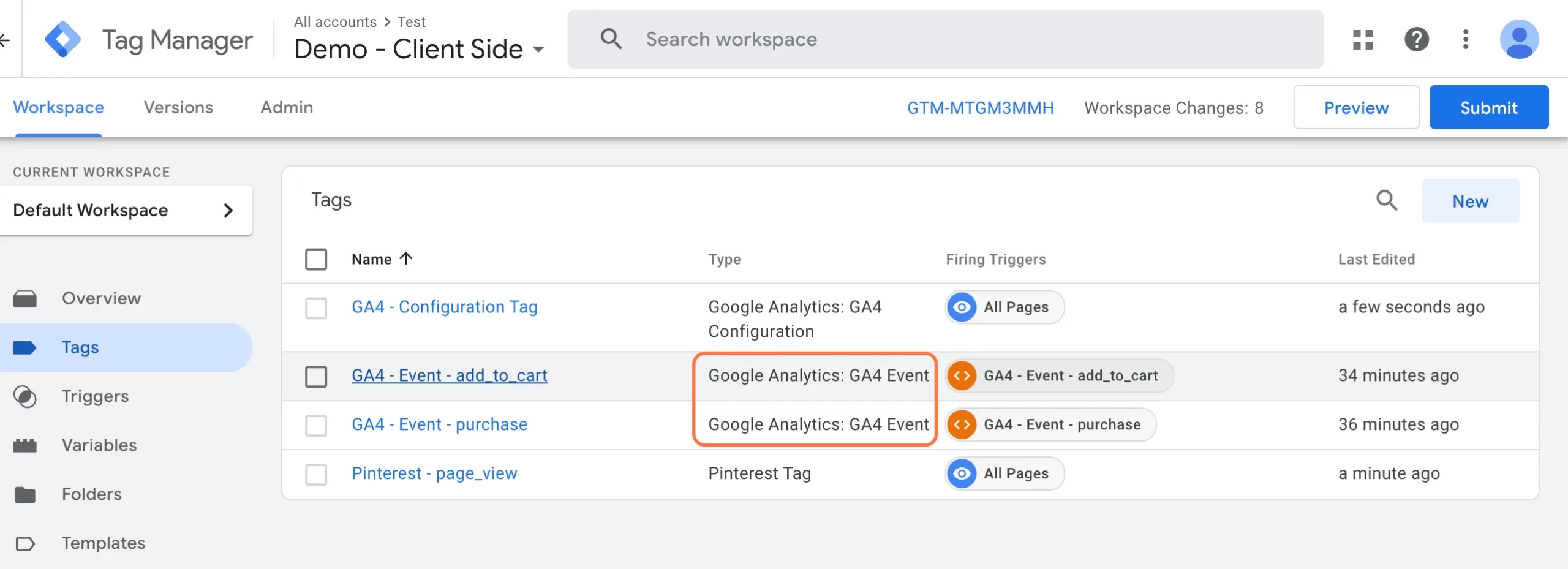
Task: Open the GA4 - Event - purchase tag link
Action: click(x=439, y=424)
